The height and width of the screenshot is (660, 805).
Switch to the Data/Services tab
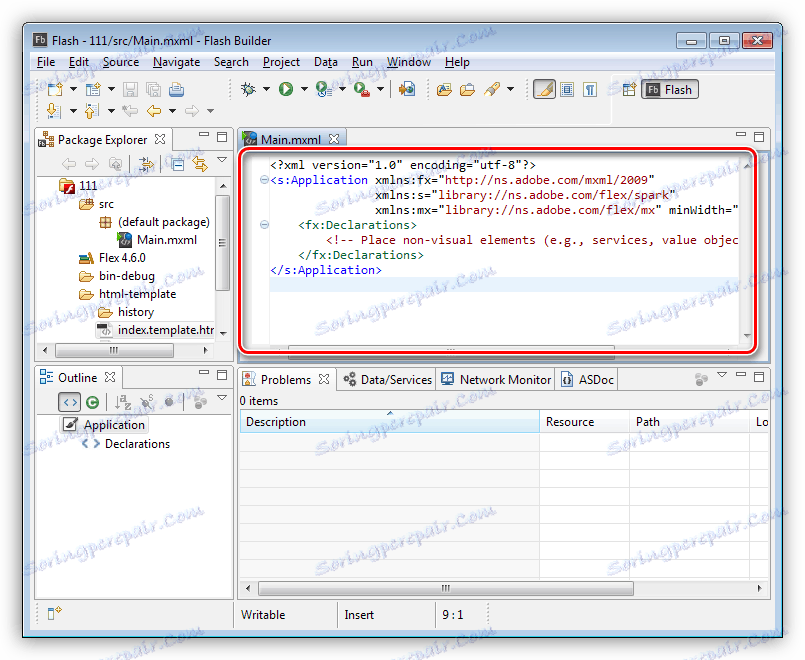(388, 379)
